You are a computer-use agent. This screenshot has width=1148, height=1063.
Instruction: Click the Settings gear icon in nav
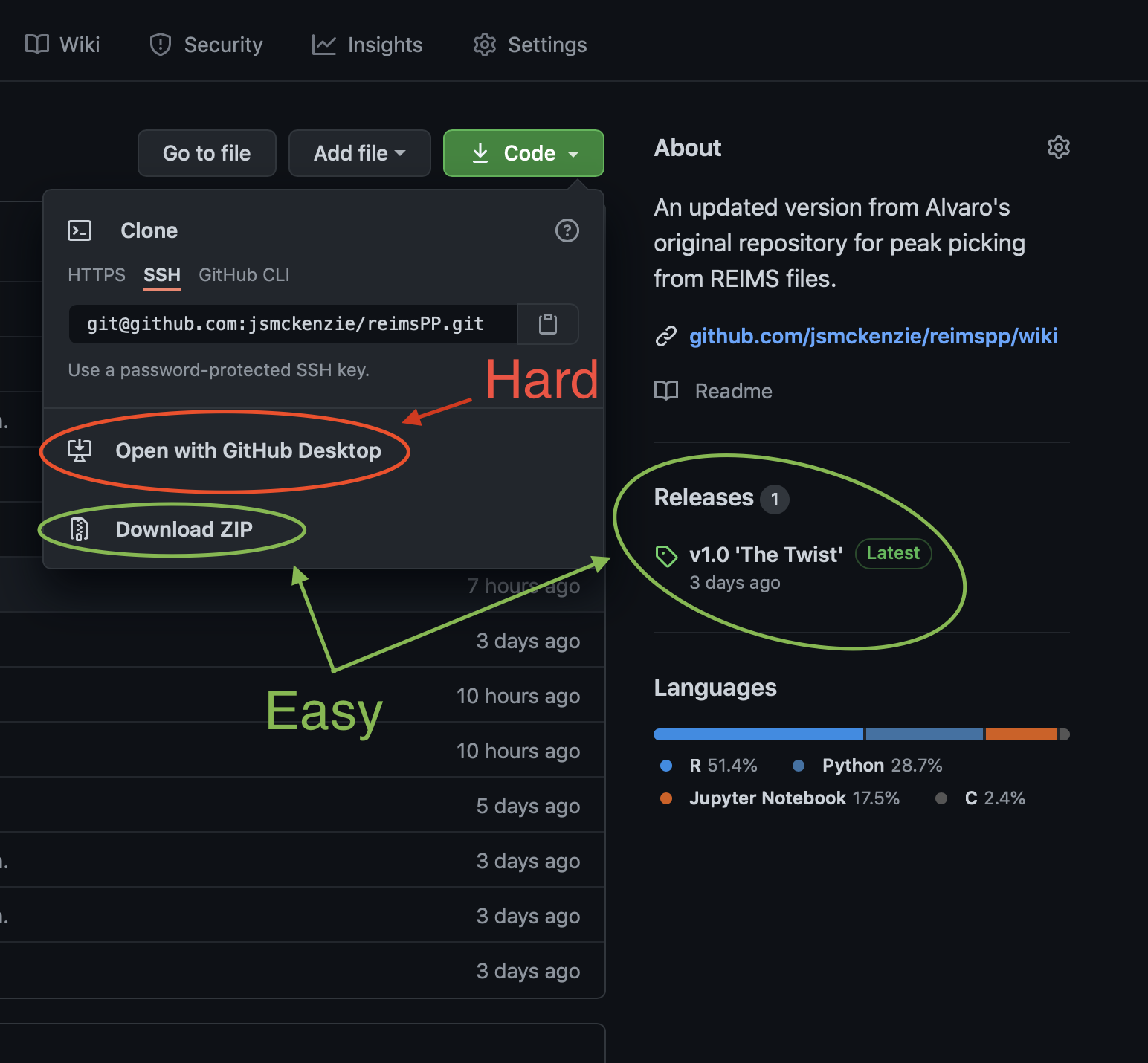(485, 45)
